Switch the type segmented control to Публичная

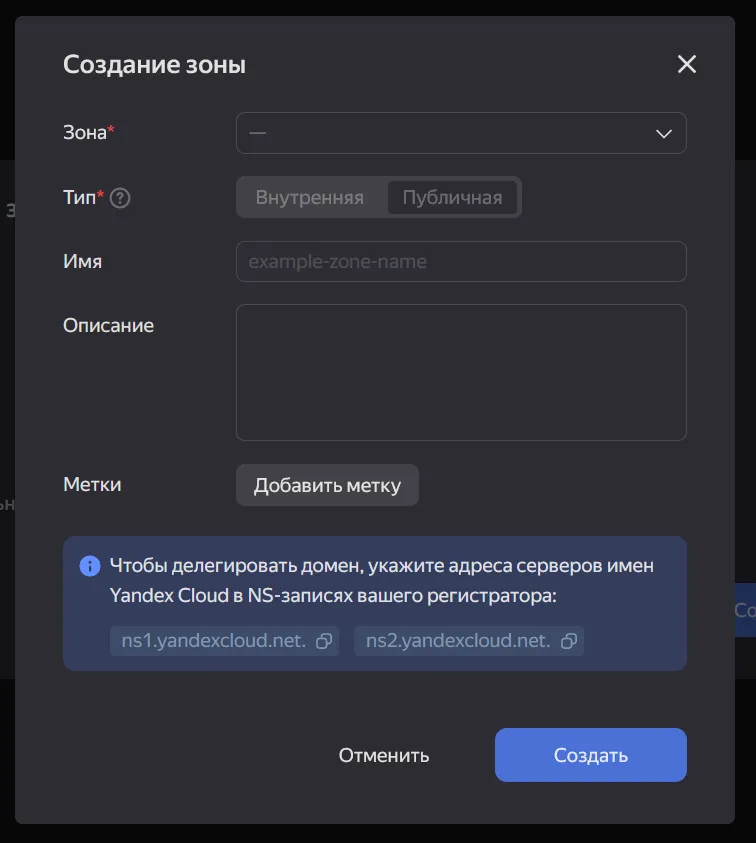[452, 197]
